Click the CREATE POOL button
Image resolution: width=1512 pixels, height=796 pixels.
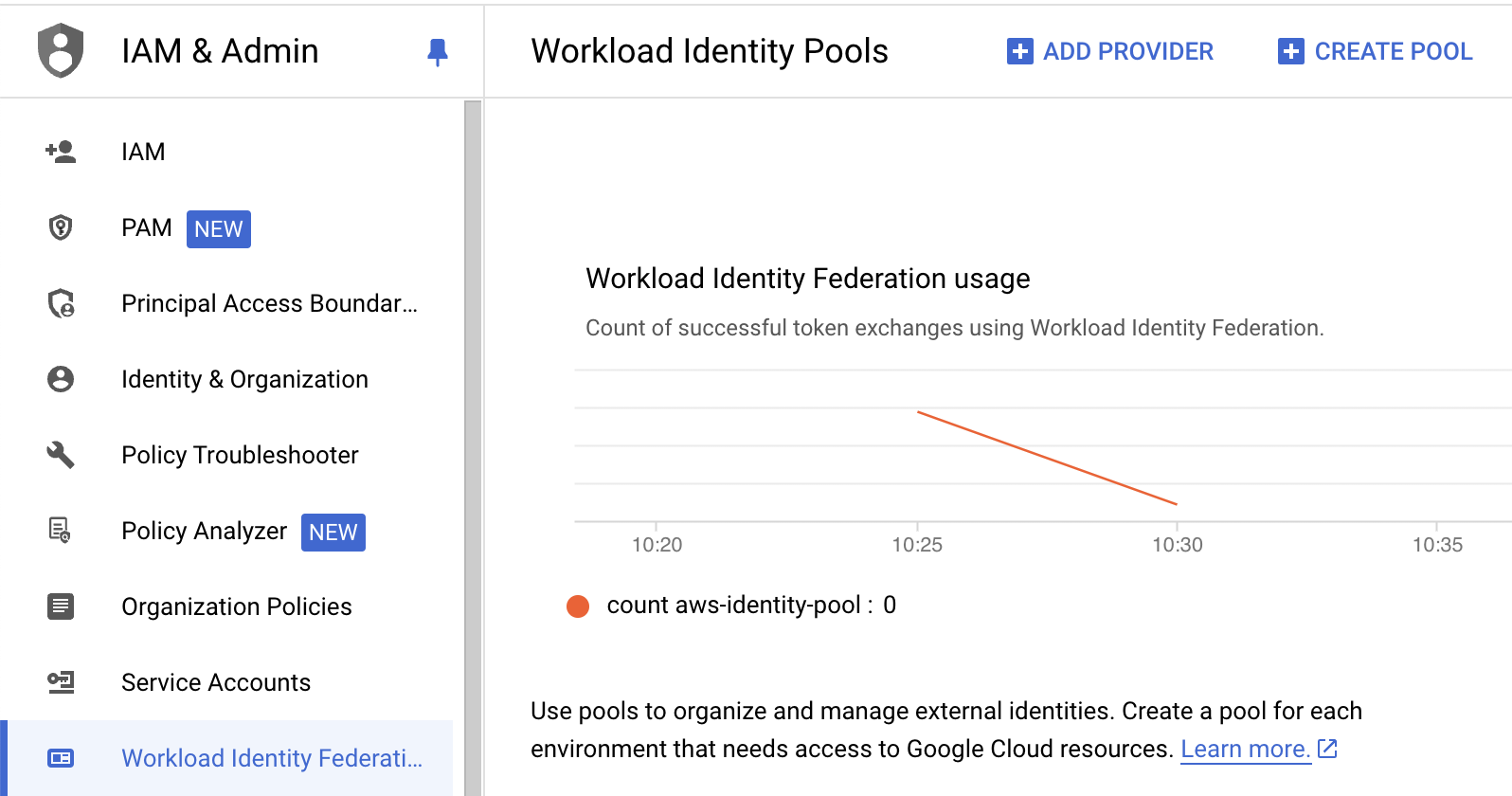click(x=1376, y=51)
